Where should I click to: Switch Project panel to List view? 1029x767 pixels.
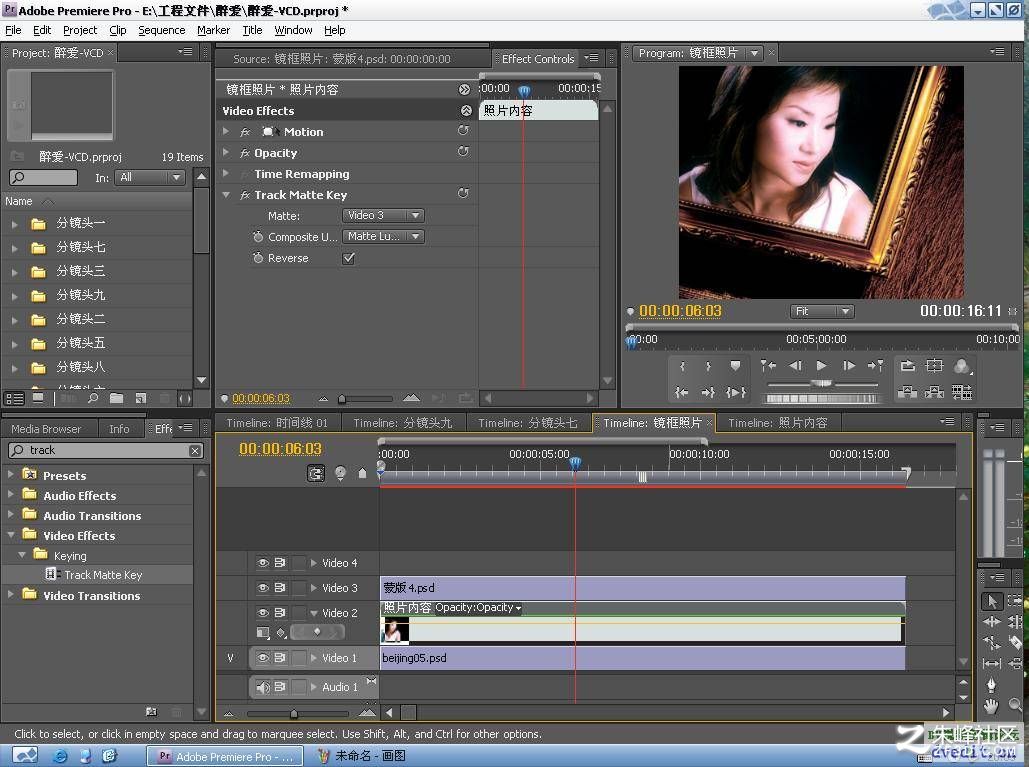click(14, 398)
